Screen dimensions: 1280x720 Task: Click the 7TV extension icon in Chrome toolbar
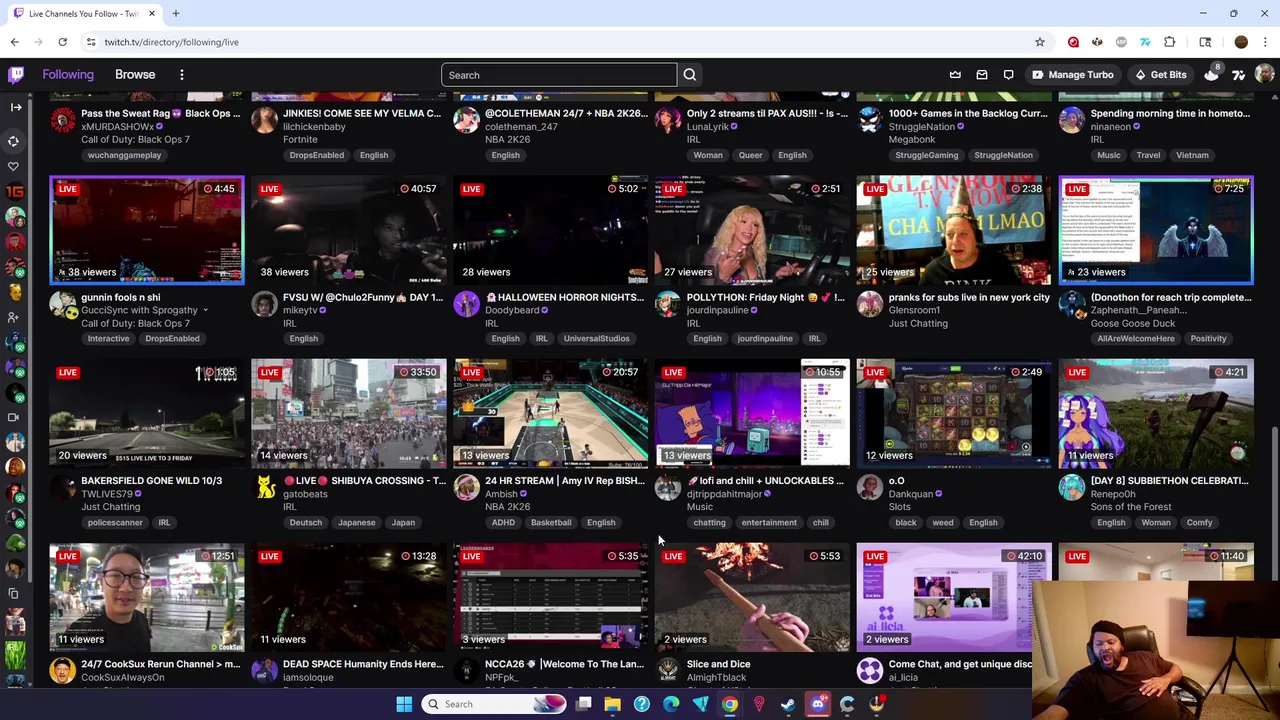[x=1146, y=42]
